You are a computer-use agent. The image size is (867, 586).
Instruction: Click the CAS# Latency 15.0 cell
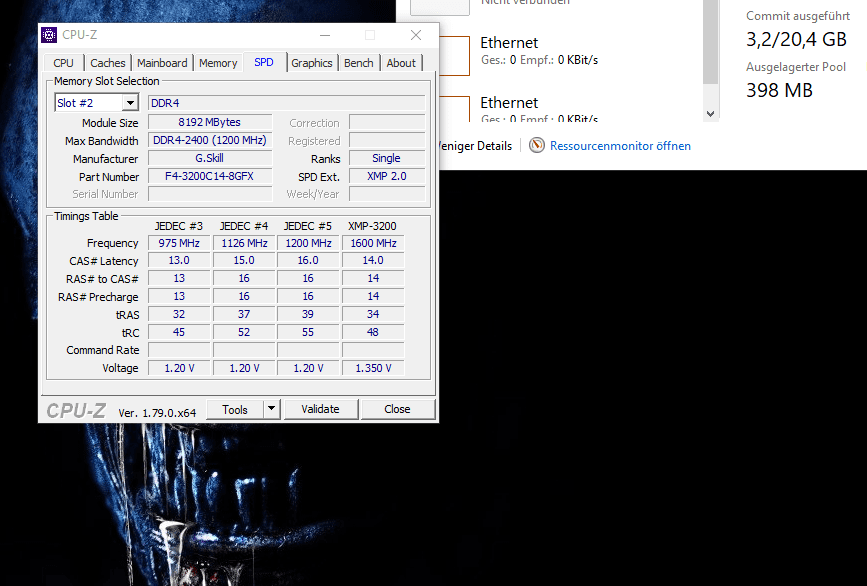[244, 260]
